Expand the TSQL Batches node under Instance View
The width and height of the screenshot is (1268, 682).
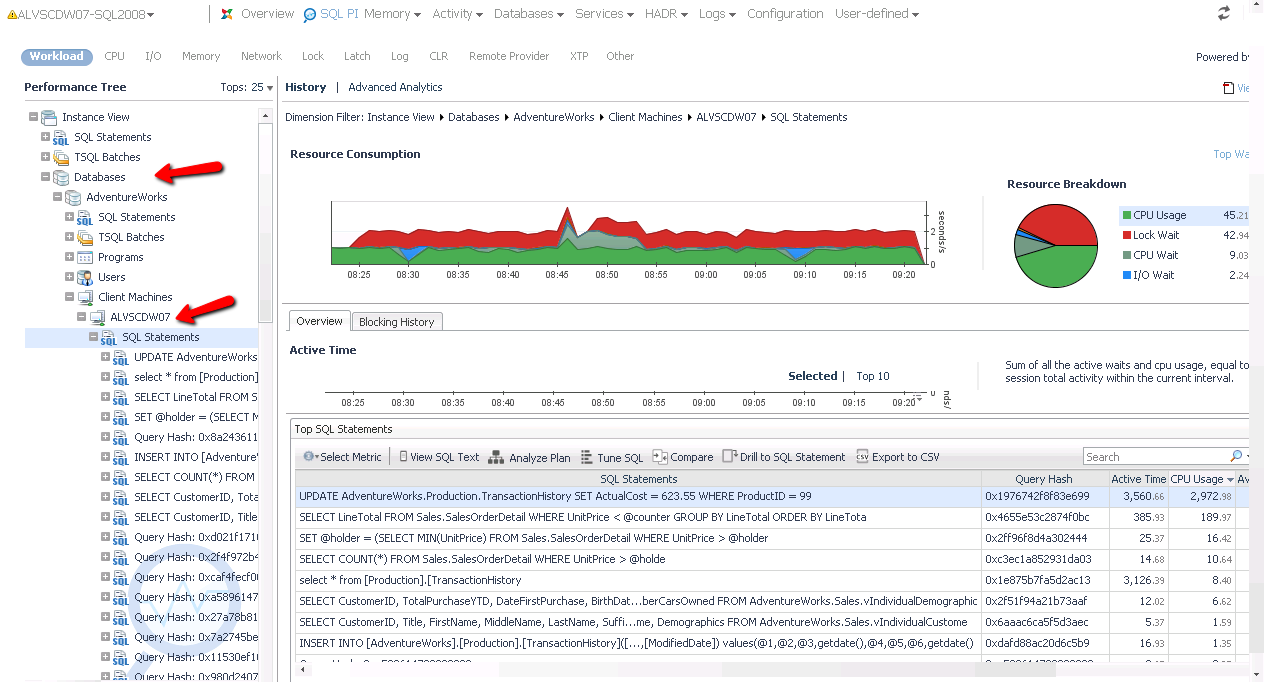pyautogui.click(x=45, y=157)
